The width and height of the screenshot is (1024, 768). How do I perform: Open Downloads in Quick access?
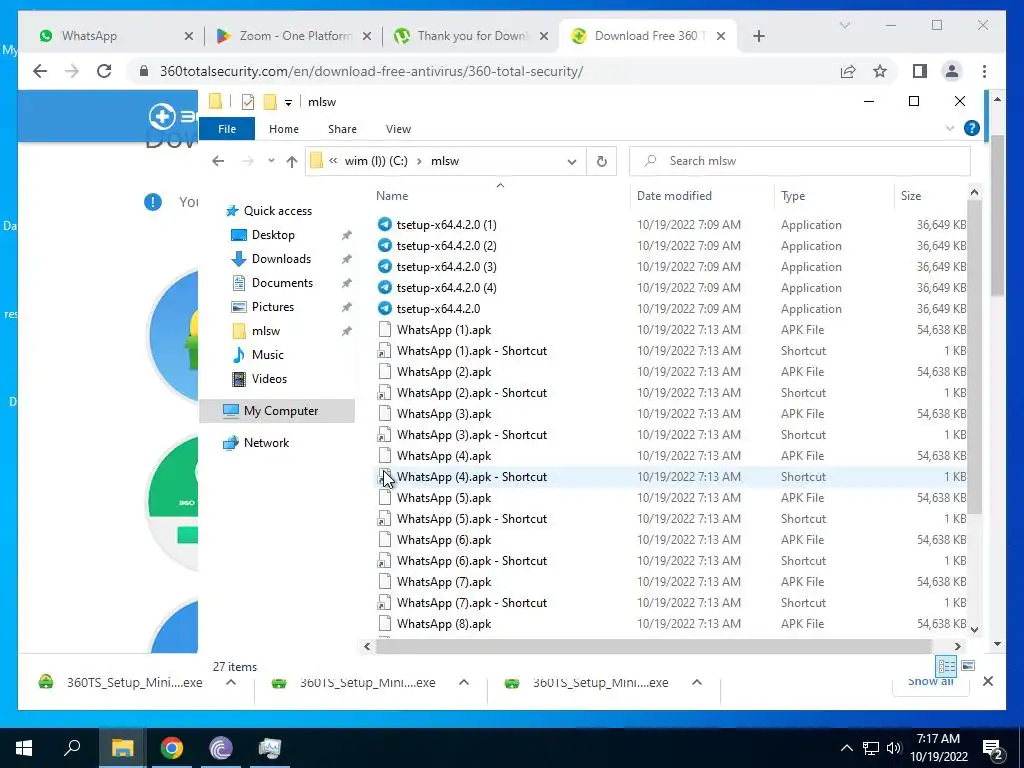coord(281,259)
